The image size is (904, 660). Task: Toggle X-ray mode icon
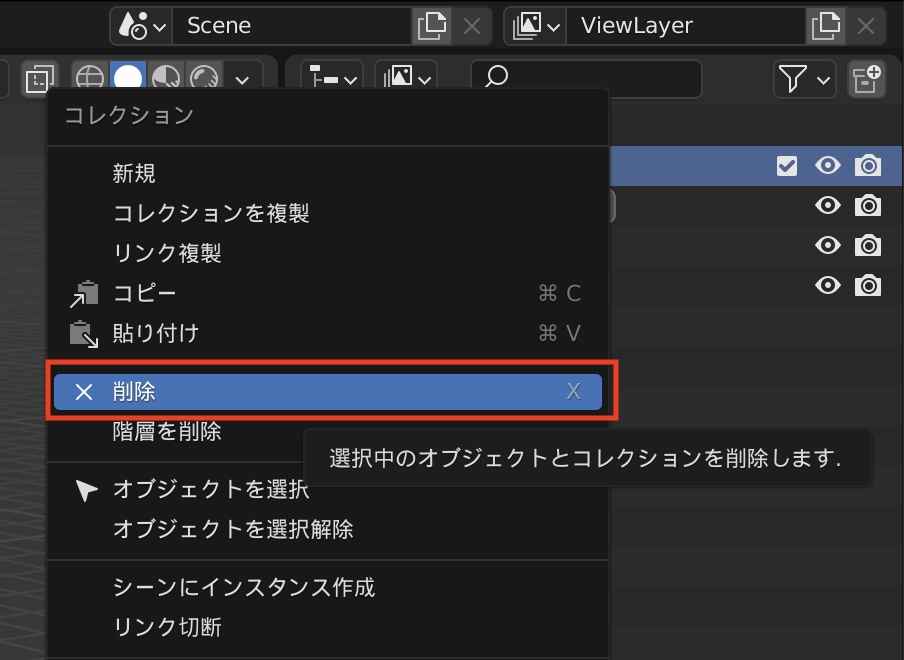(x=40, y=78)
